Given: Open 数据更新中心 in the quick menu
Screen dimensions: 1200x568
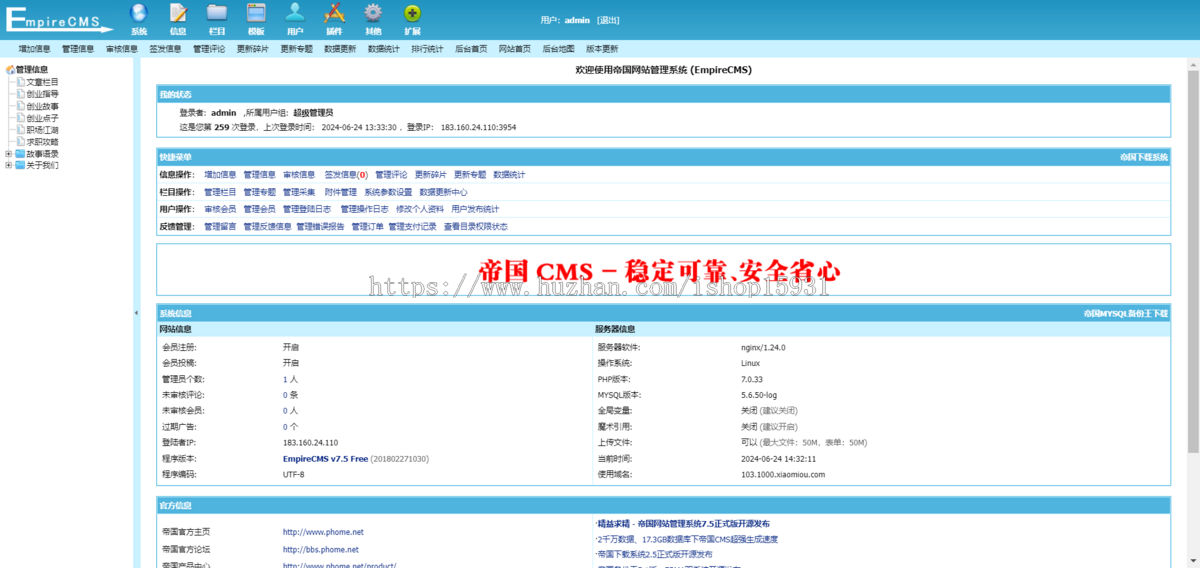Looking at the screenshot, I should point(443,192).
